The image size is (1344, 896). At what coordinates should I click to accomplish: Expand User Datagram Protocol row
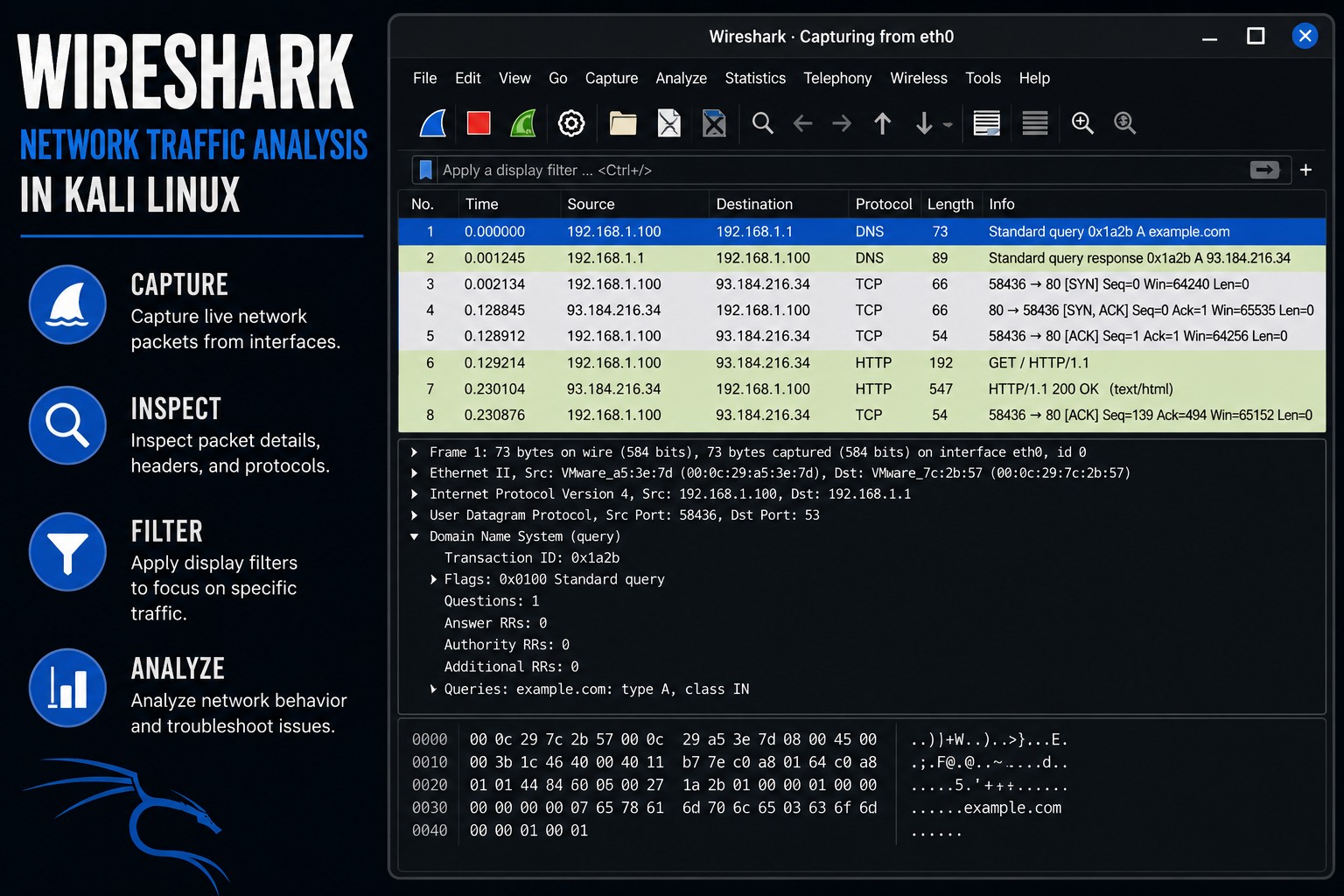(414, 515)
